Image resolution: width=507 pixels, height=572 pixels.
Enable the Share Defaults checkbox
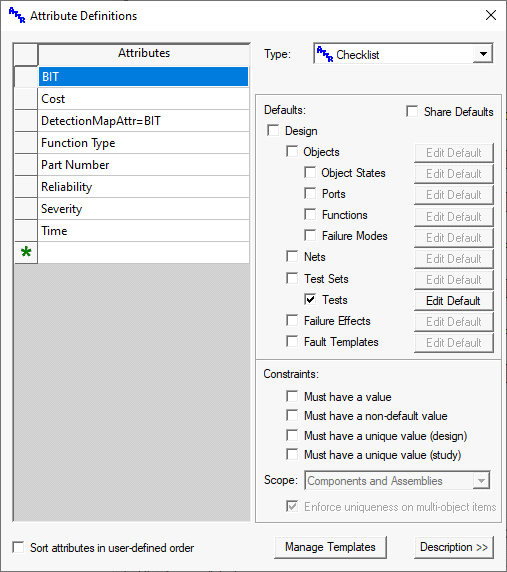click(412, 111)
